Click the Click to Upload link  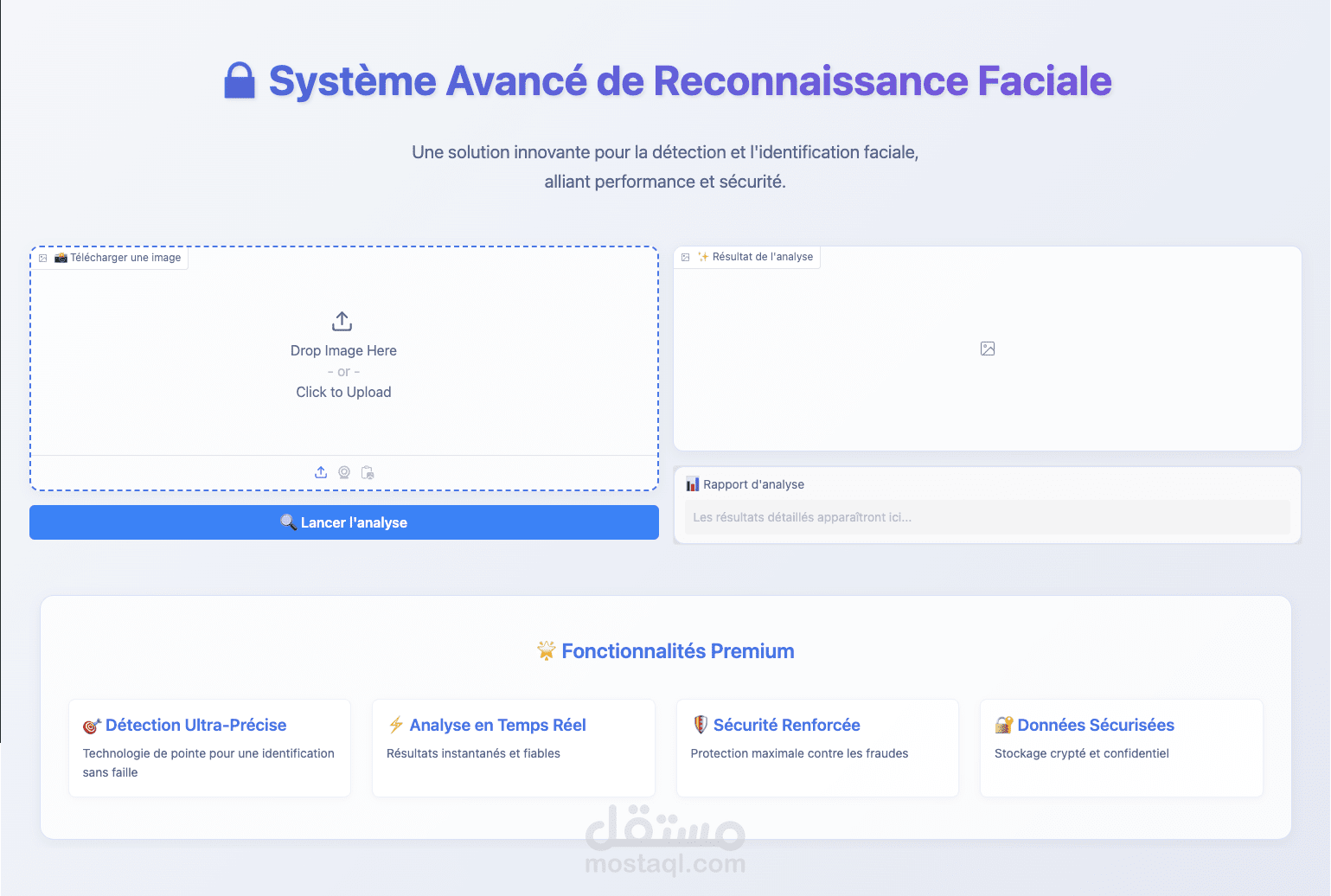(342, 392)
